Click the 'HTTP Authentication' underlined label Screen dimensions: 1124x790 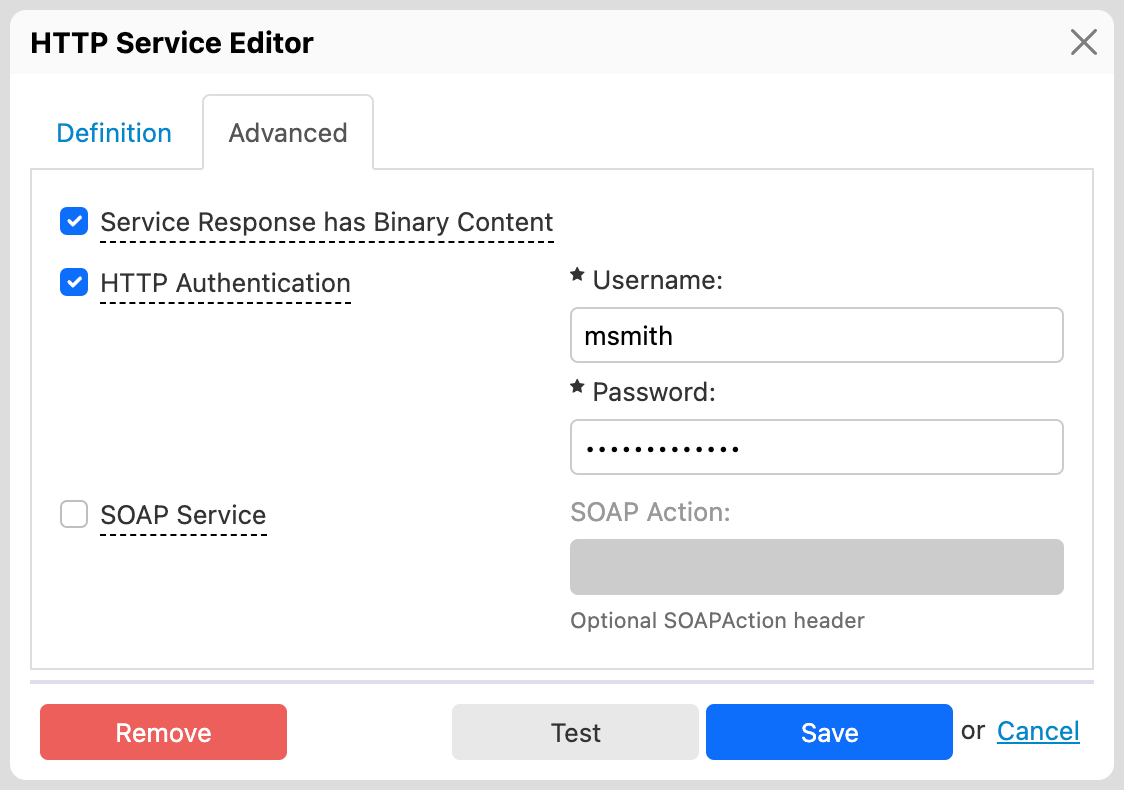pyautogui.click(x=225, y=283)
